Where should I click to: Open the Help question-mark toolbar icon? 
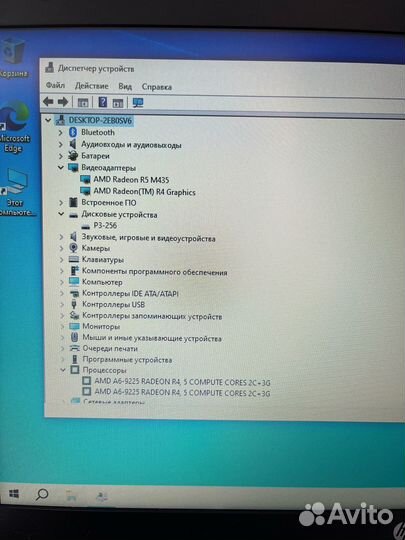(102, 102)
